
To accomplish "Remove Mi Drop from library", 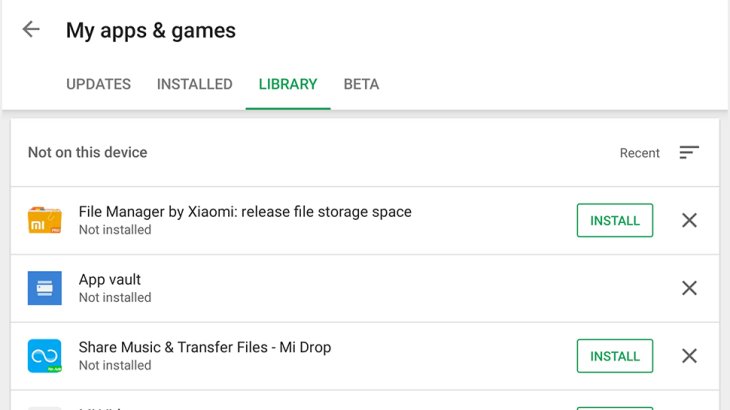I will coord(689,356).
